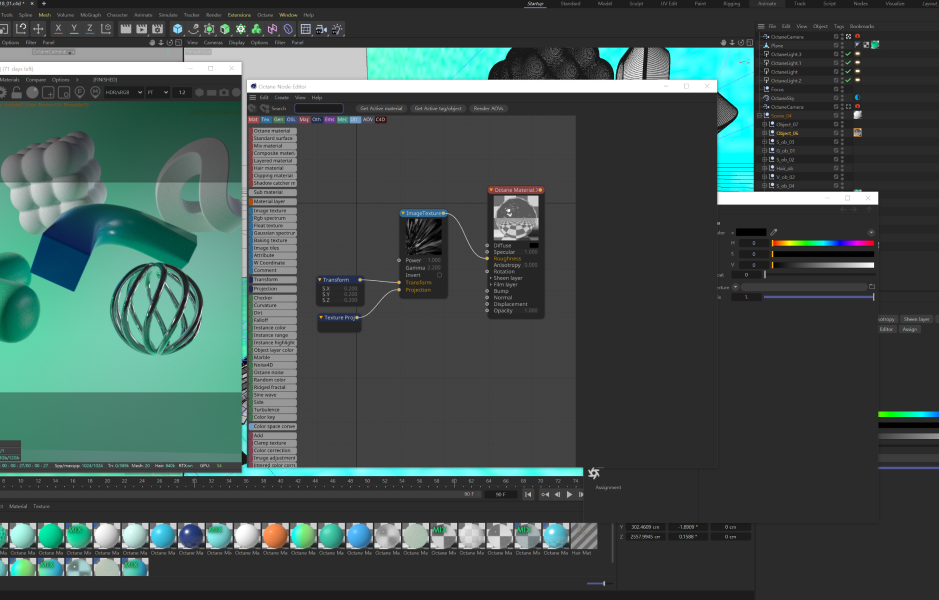This screenshot has height=600, width=939.
Task: Click the Render View clapperboard icon
Action: 126,28
